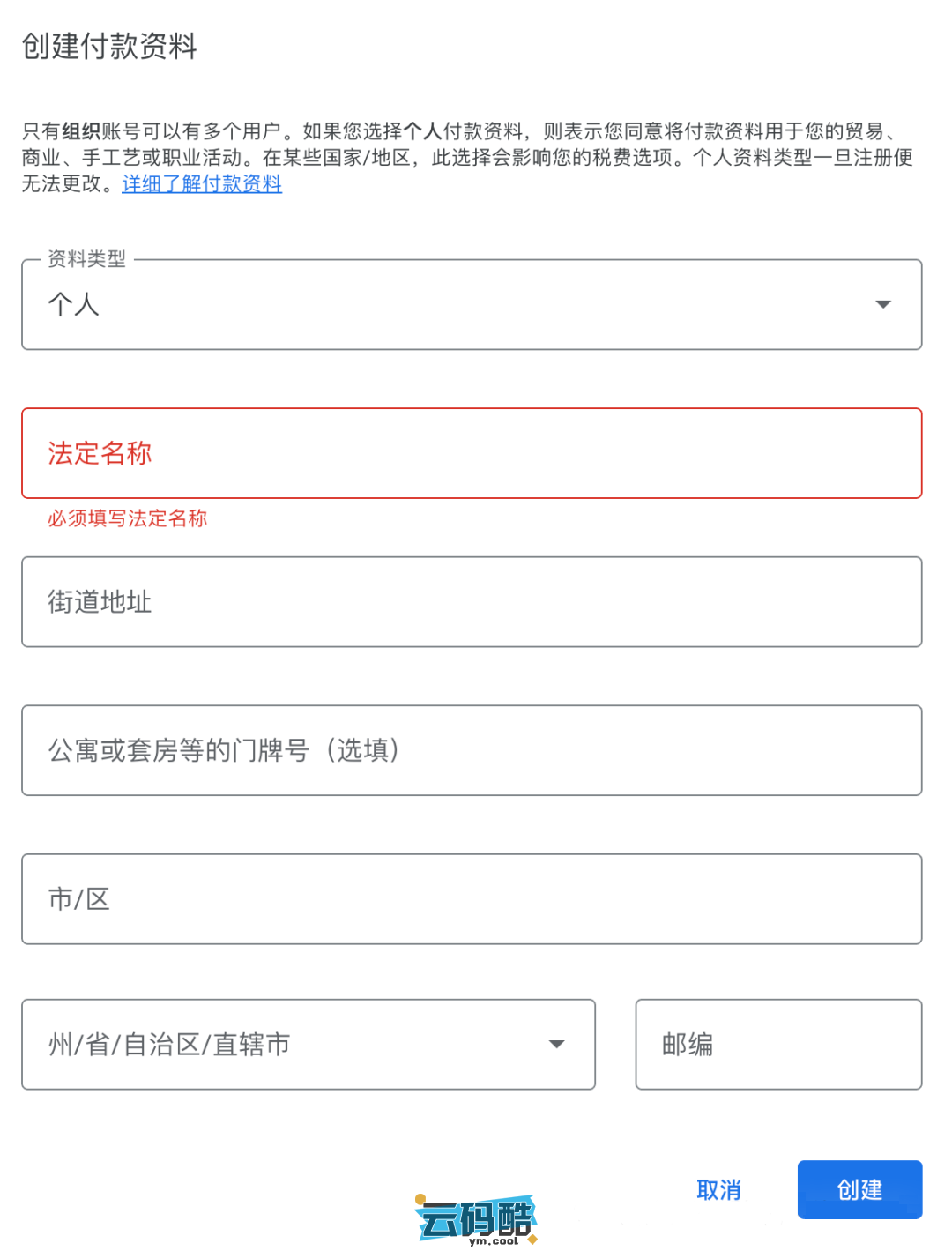Click the selected 个人 value text
Screen dimensions: 952x1251
pos(73,305)
